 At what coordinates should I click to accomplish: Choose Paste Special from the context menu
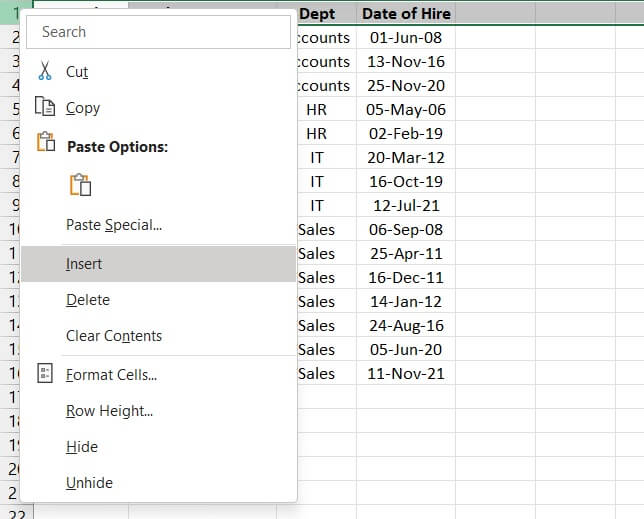coord(114,225)
